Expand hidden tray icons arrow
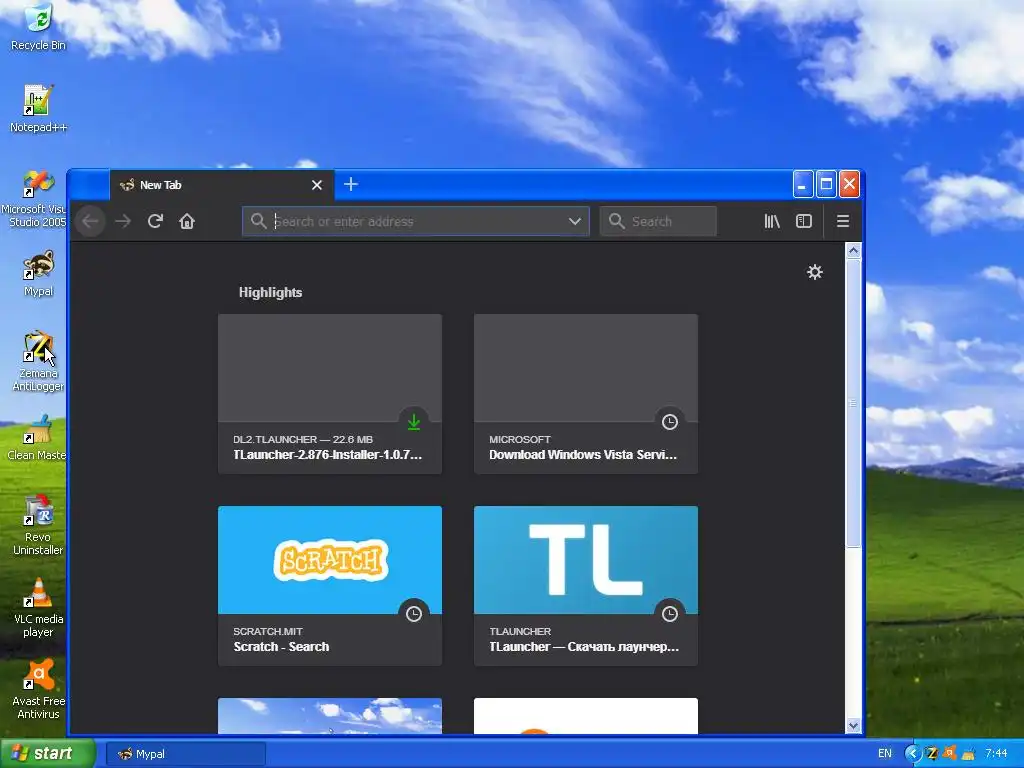Viewport: 1024px width, 768px height. click(912, 754)
